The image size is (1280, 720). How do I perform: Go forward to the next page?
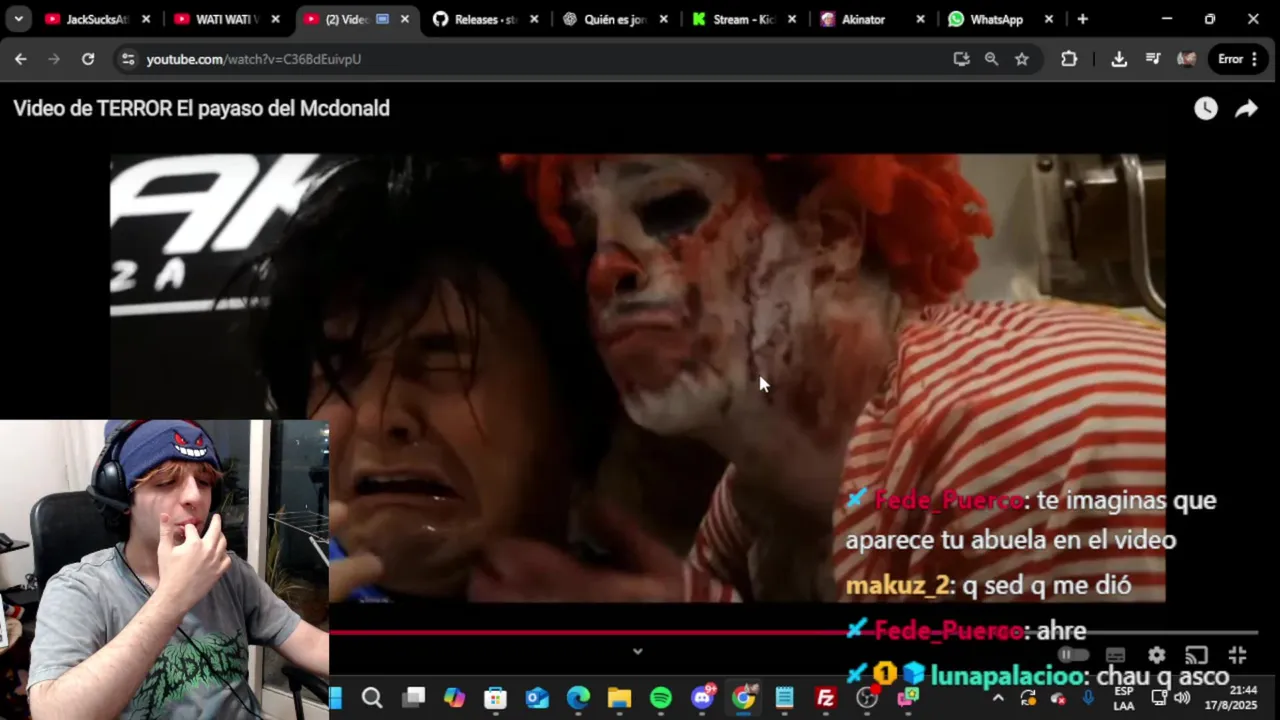(54, 59)
